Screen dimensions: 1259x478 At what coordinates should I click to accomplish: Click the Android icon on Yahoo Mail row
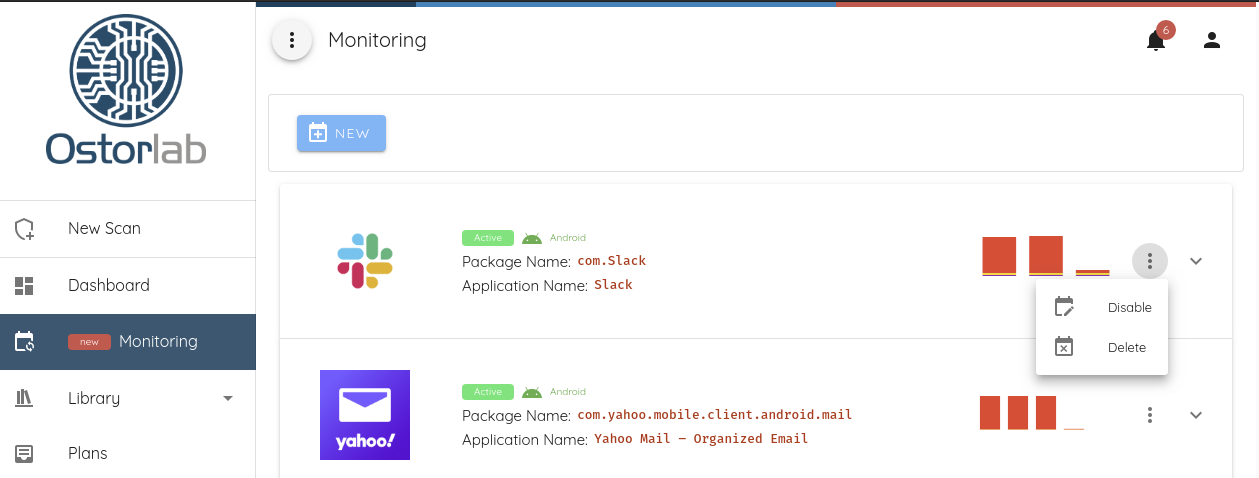[x=532, y=392]
